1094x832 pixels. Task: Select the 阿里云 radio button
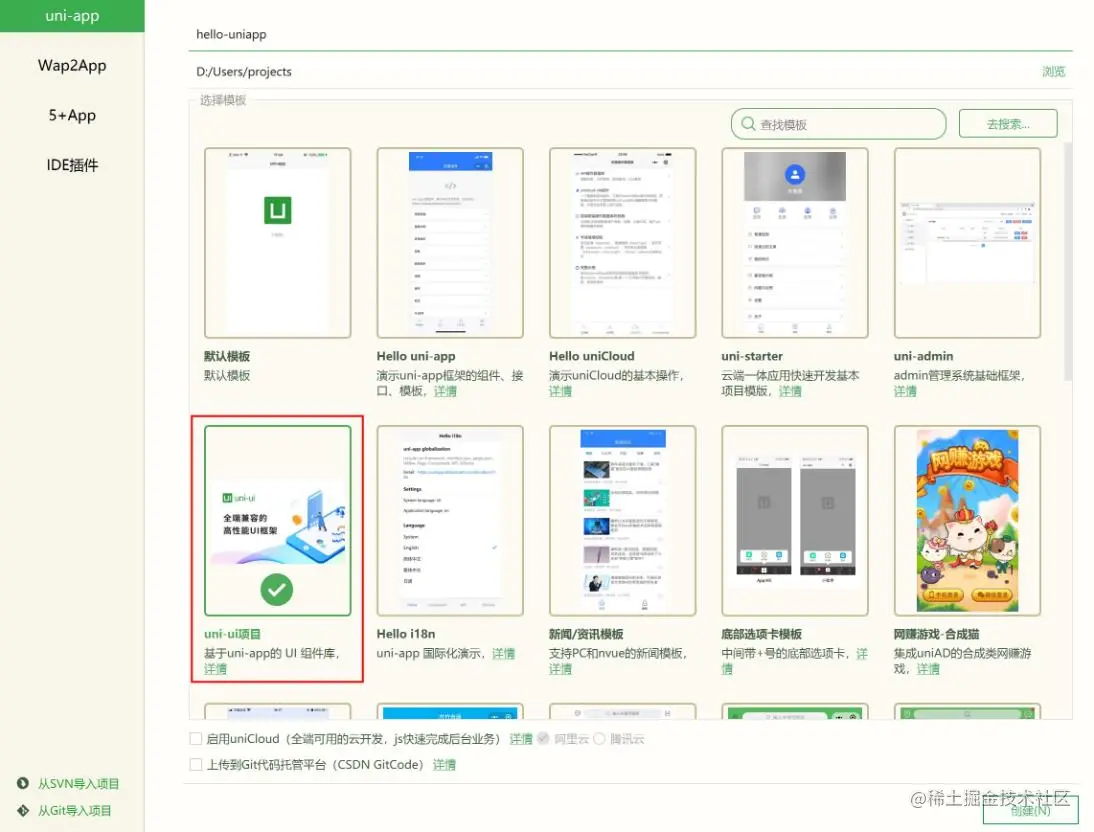pos(544,739)
